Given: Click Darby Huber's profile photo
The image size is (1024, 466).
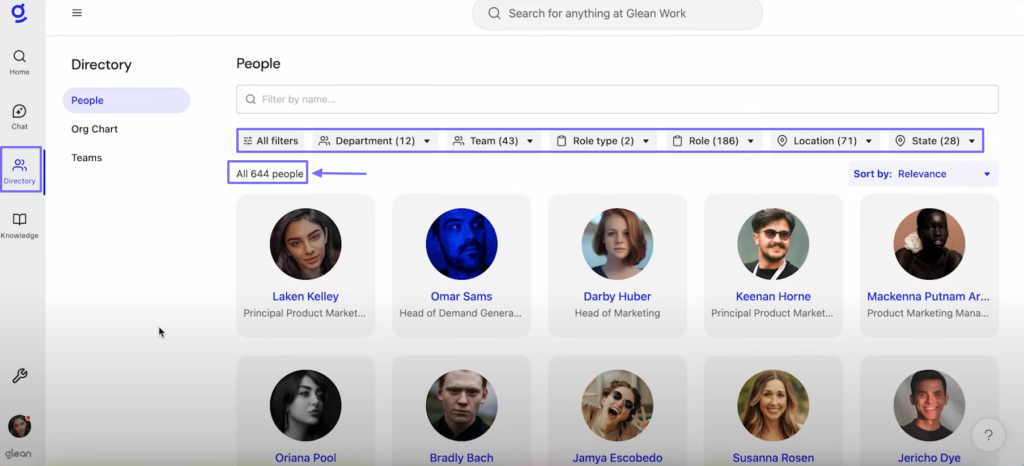Looking at the screenshot, I should [x=617, y=244].
